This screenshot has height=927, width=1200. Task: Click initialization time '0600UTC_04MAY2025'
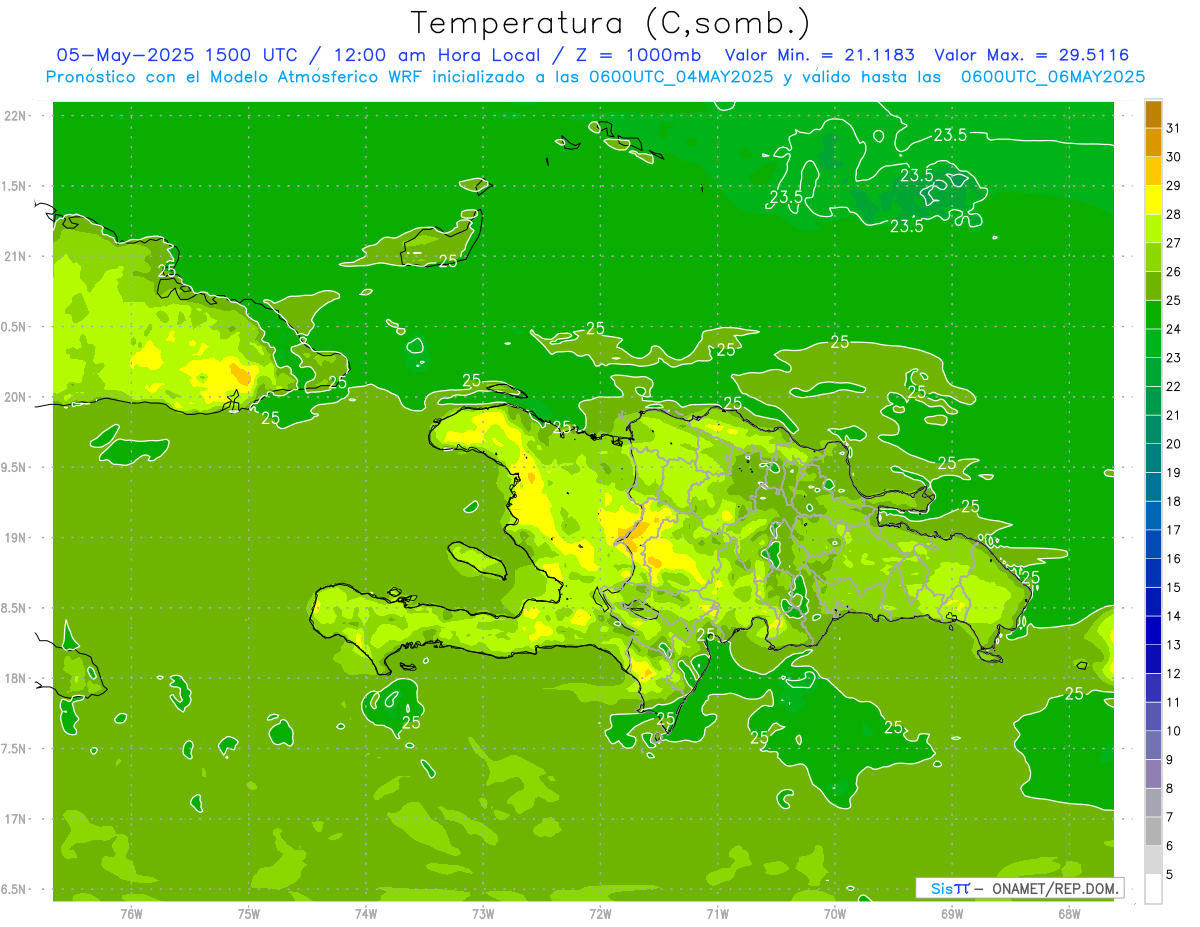(x=682, y=77)
